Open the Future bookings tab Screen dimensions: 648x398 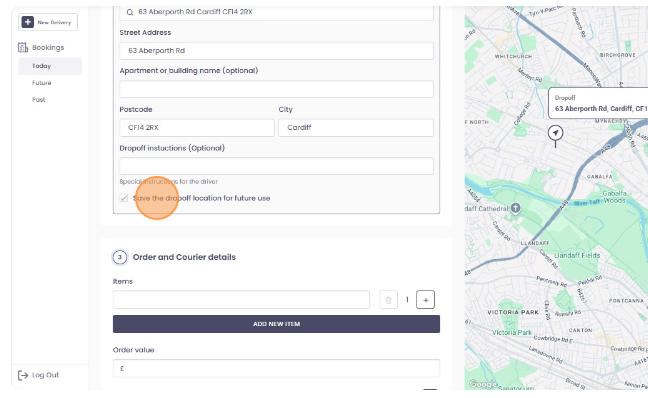(42, 83)
